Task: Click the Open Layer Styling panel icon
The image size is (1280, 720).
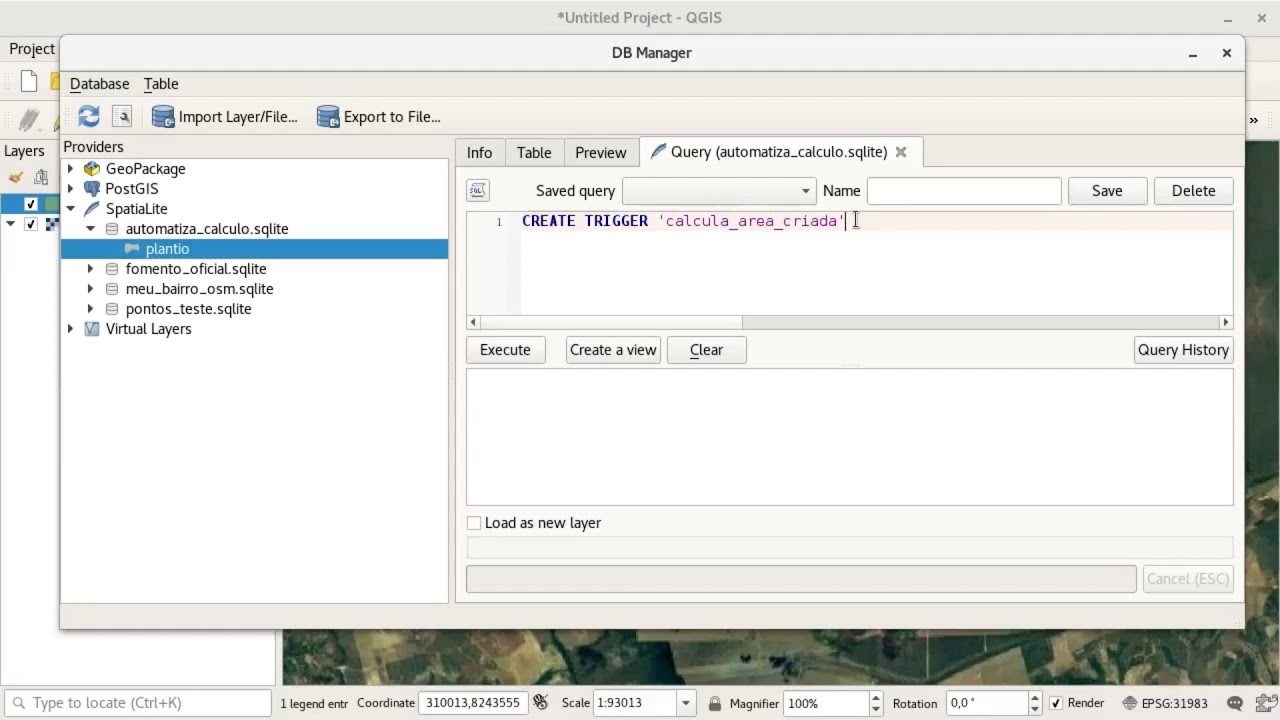Action: [15, 178]
